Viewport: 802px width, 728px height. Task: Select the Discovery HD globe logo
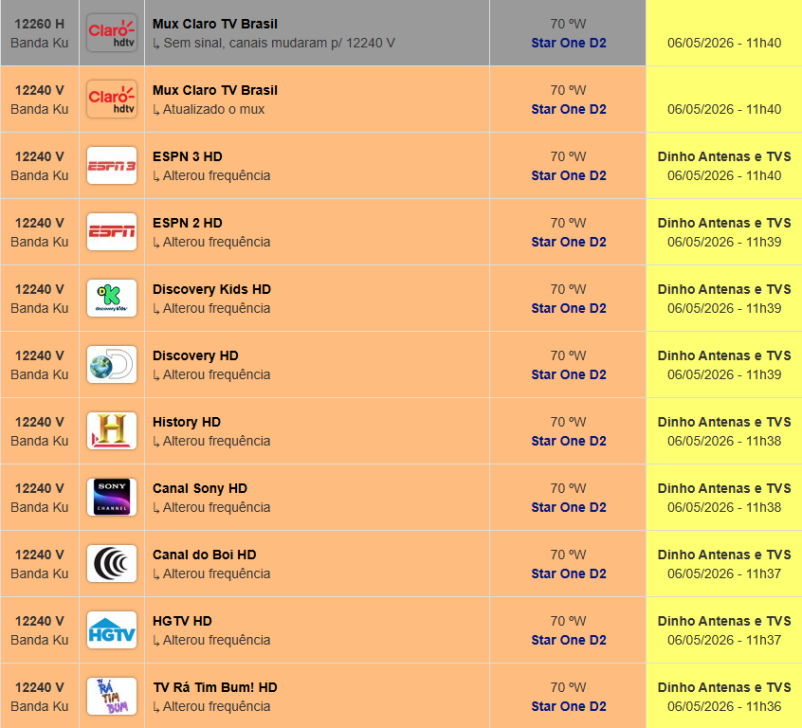[112, 365]
